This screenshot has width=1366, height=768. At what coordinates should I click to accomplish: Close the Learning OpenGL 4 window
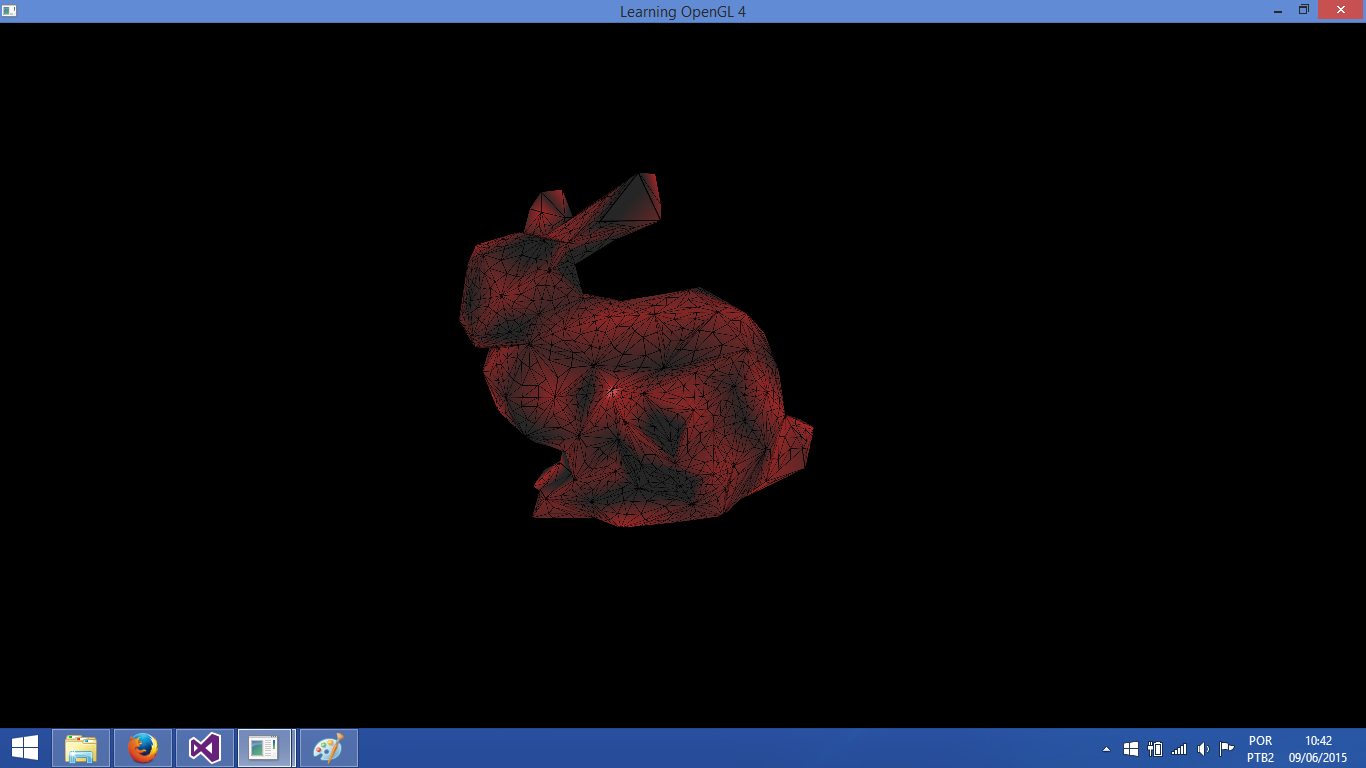[x=1341, y=10]
